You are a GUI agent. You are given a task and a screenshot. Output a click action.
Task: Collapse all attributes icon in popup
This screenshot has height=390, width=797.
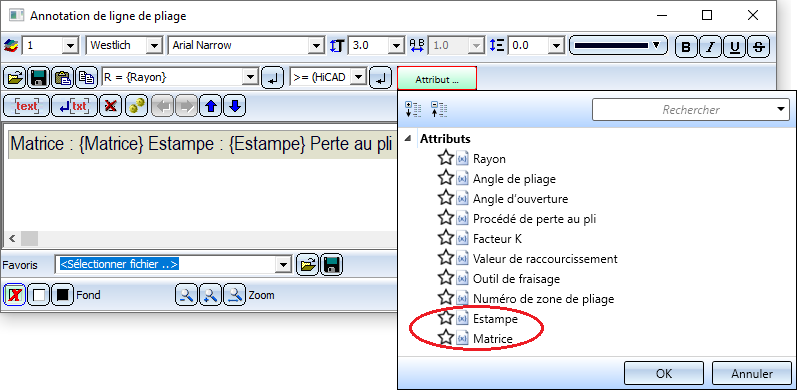coord(439,109)
